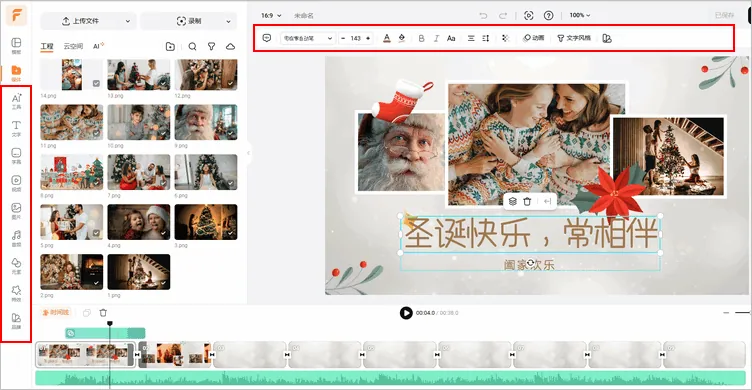This screenshot has width=752, height=390.
Task: Open the 品牌 brand sidebar panel
Action: click(x=16, y=320)
